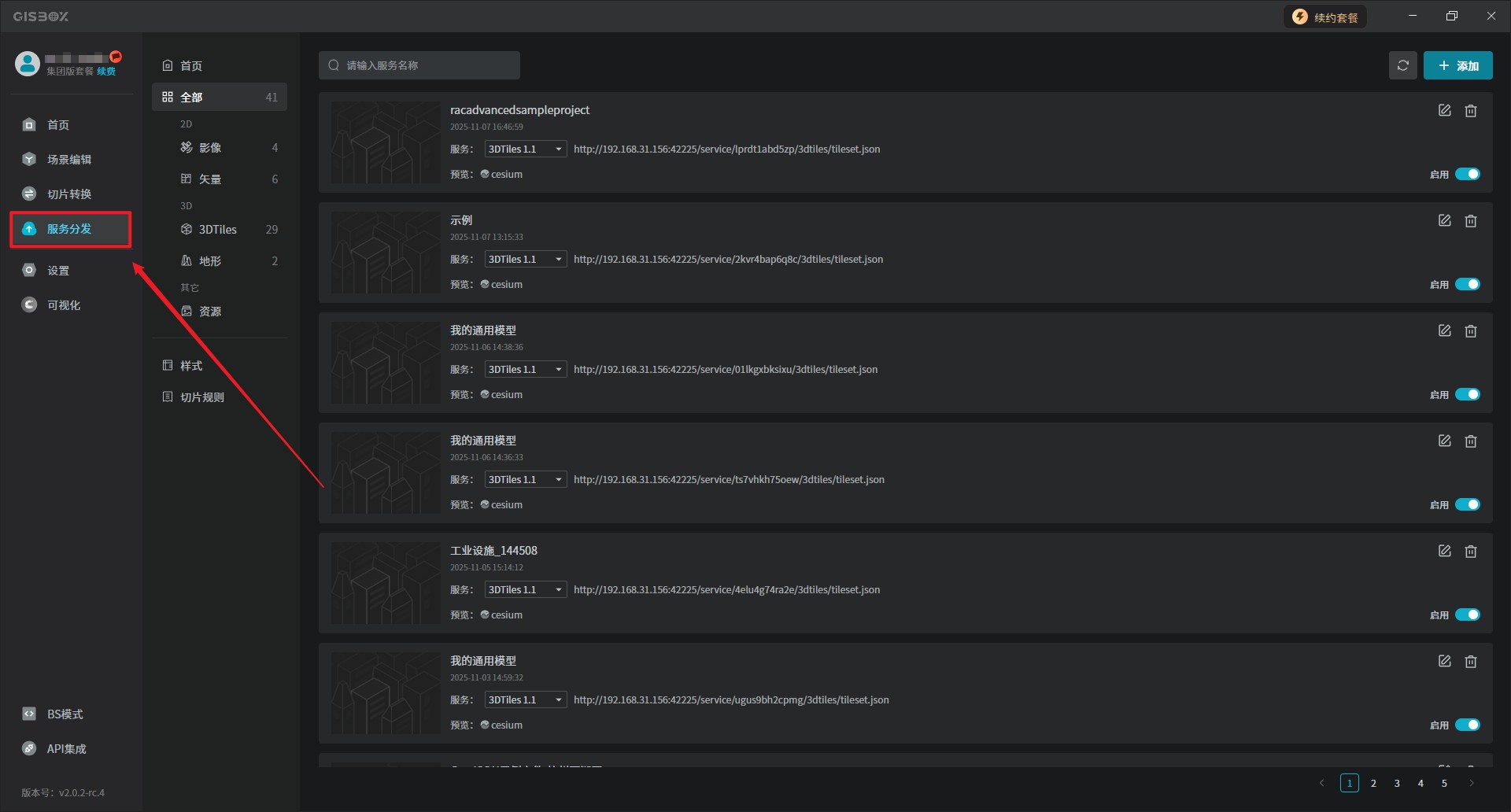This screenshot has width=1511, height=812.
Task: Select 3DTiles category with 29 items
Action: [x=219, y=230]
